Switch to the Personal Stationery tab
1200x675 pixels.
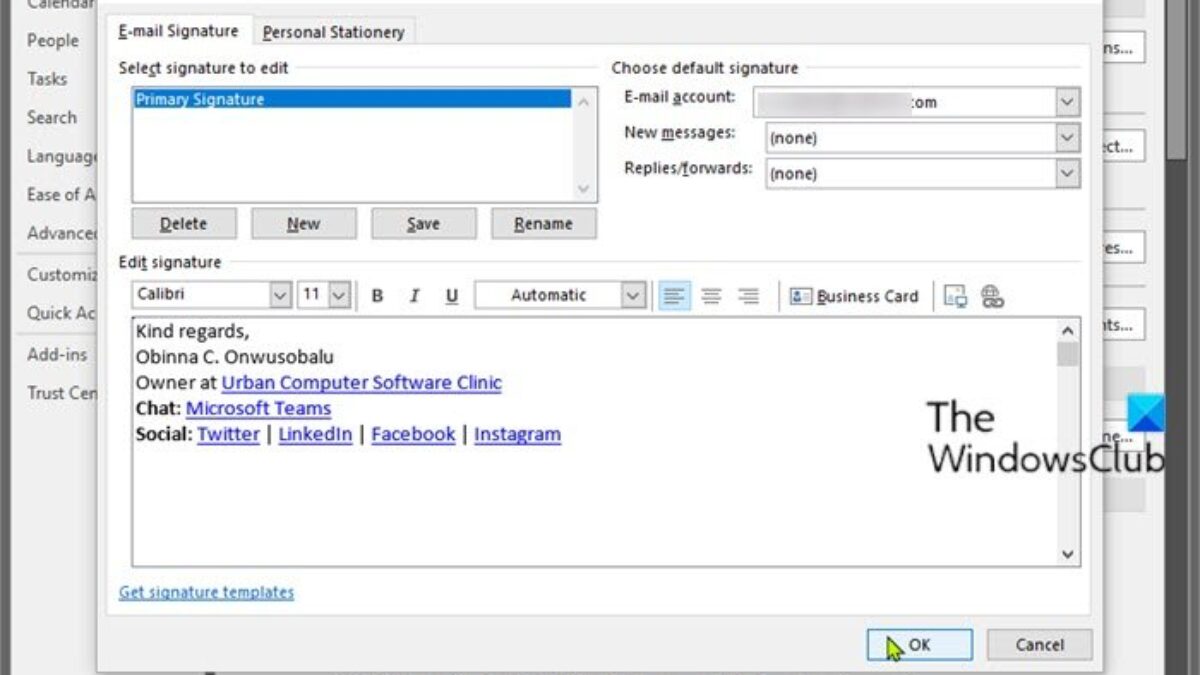(x=333, y=32)
